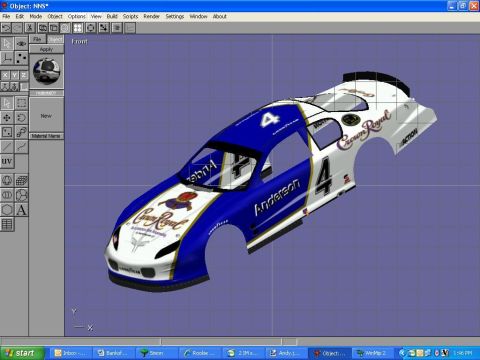
Task: Open the File menu
Action: [x=6, y=16]
